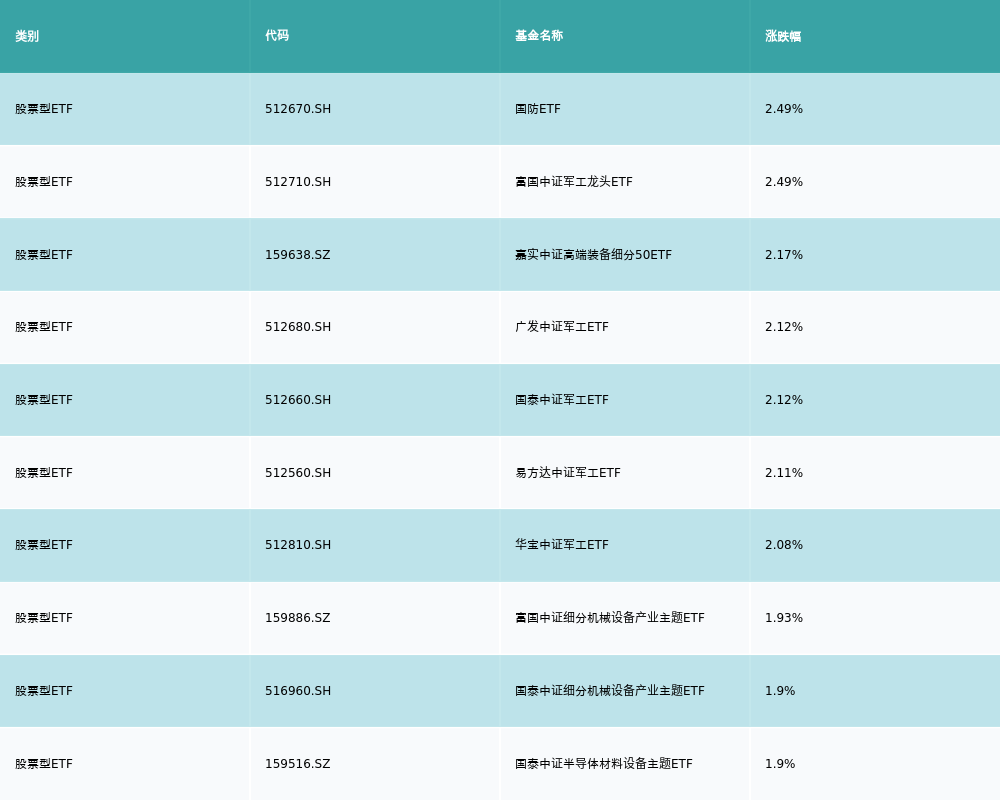Click fund name 国泰中证半导体材料设备主题ETF
This screenshot has height=800, width=1000.
point(604,764)
